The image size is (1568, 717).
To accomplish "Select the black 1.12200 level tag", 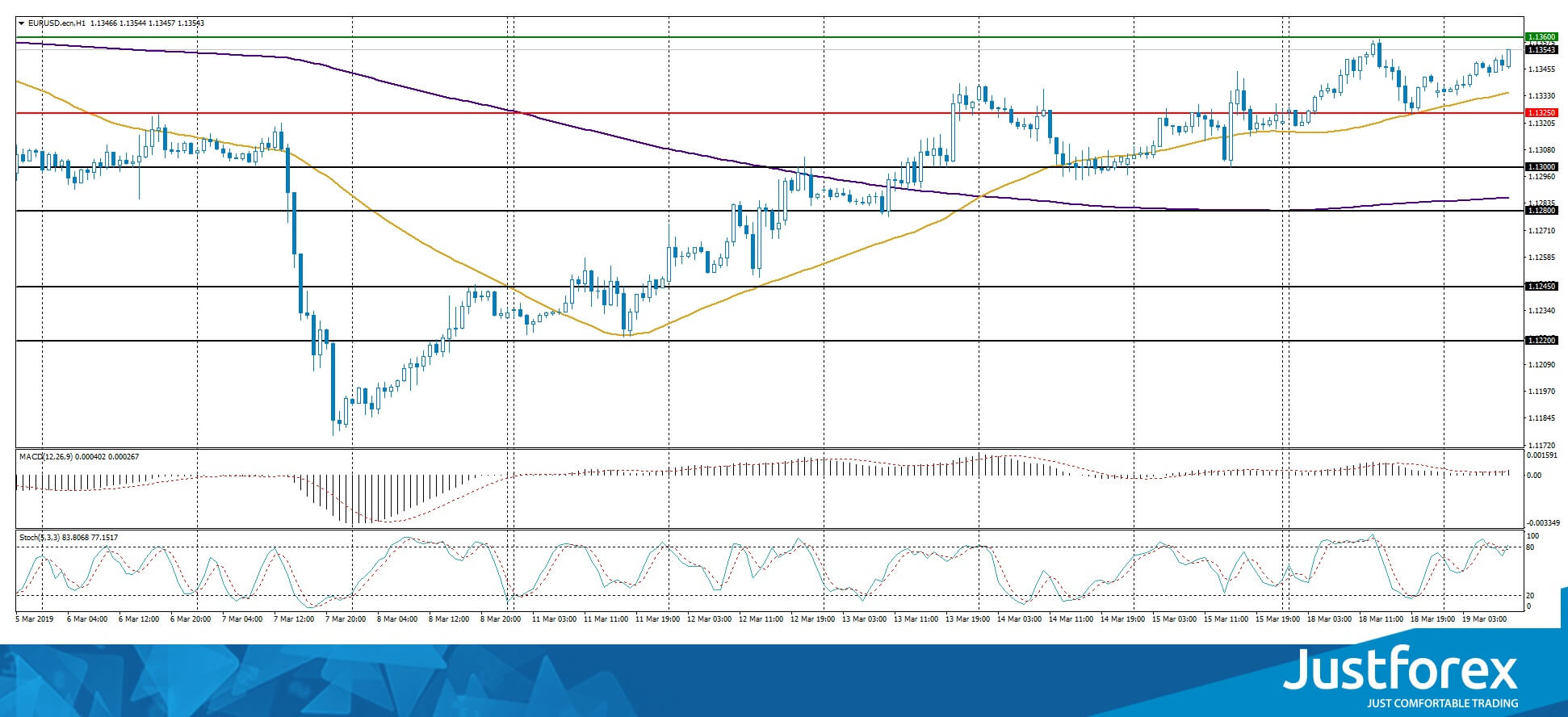I will pyautogui.click(x=1541, y=341).
